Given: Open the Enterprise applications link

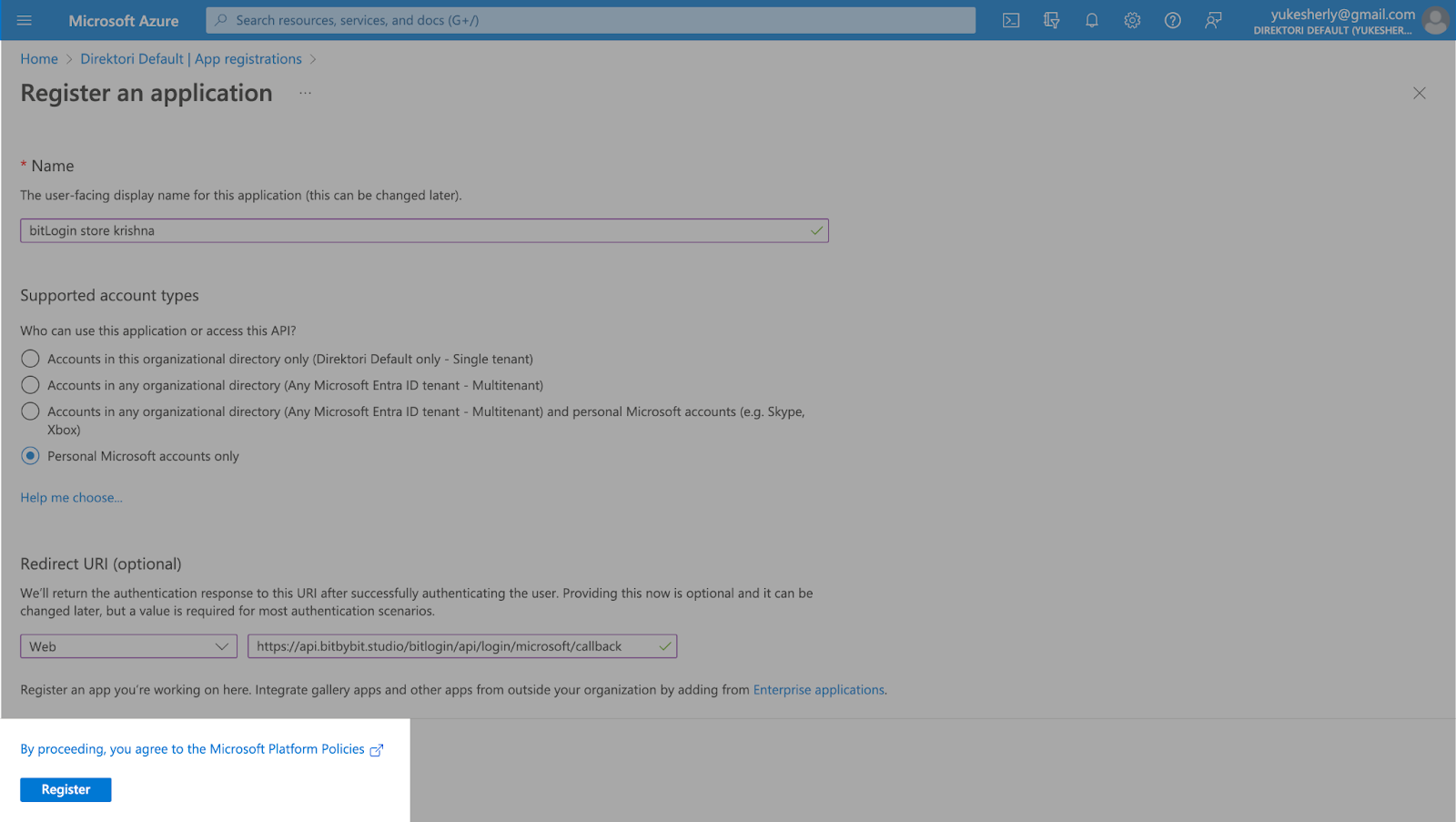Looking at the screenshot, I should (819, 690).
